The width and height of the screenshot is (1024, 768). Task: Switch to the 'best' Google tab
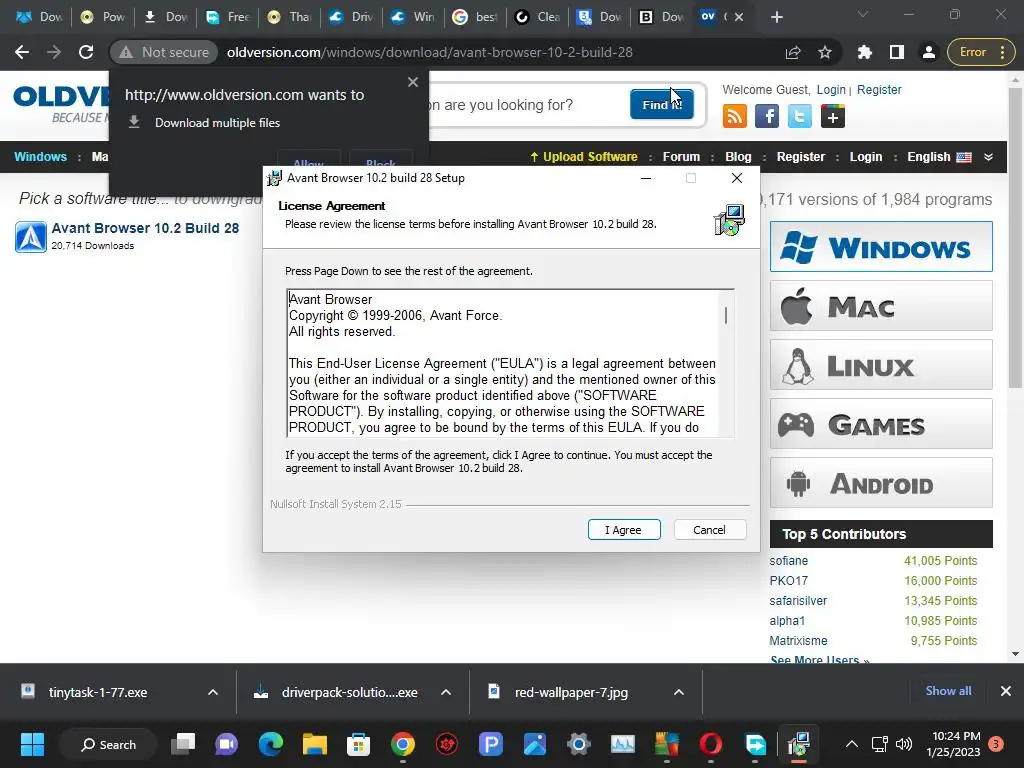(475, 17)
